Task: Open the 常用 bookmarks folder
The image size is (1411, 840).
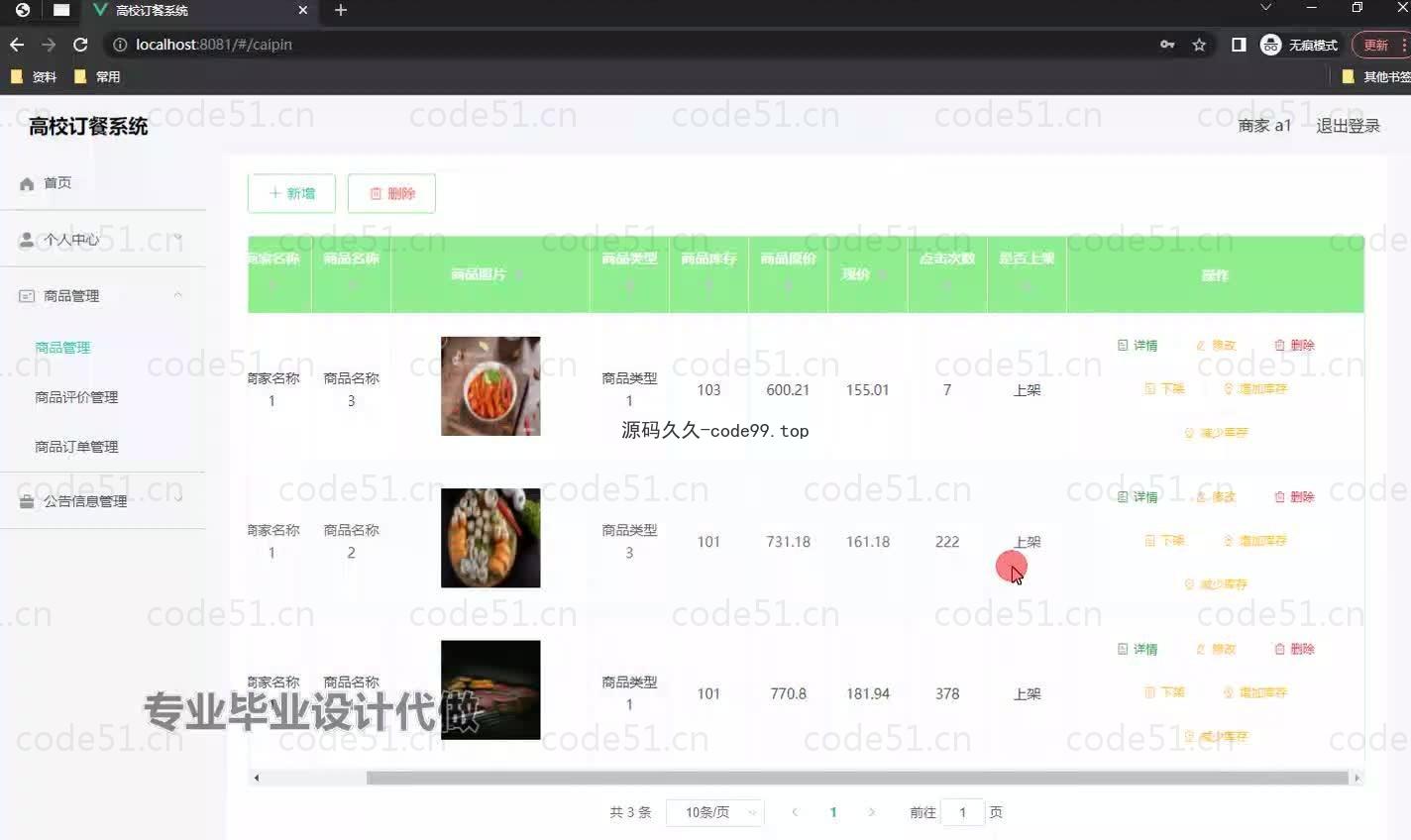Action: (x=97, y=76)
